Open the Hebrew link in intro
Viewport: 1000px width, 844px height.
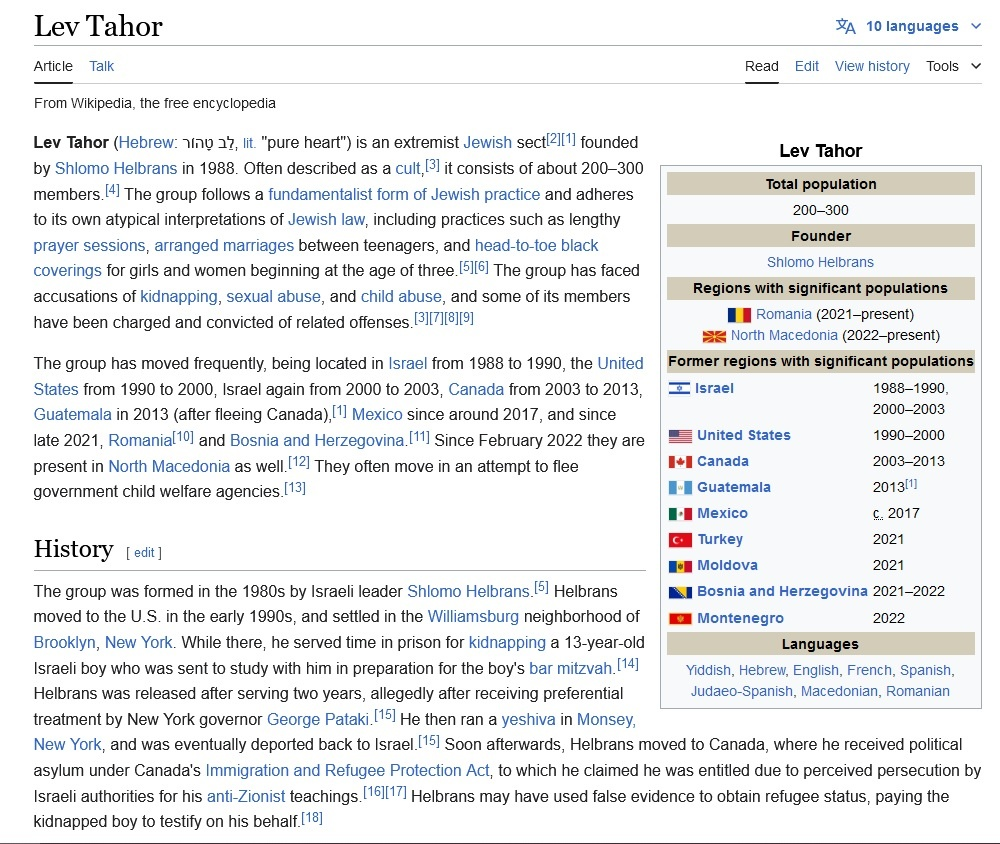[145, 142]
